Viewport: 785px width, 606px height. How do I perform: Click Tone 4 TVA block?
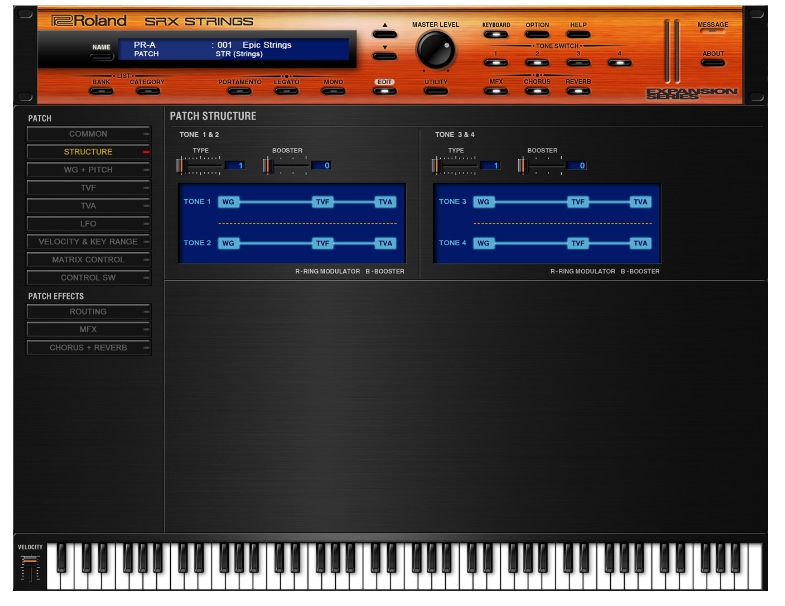pos(640,243)
